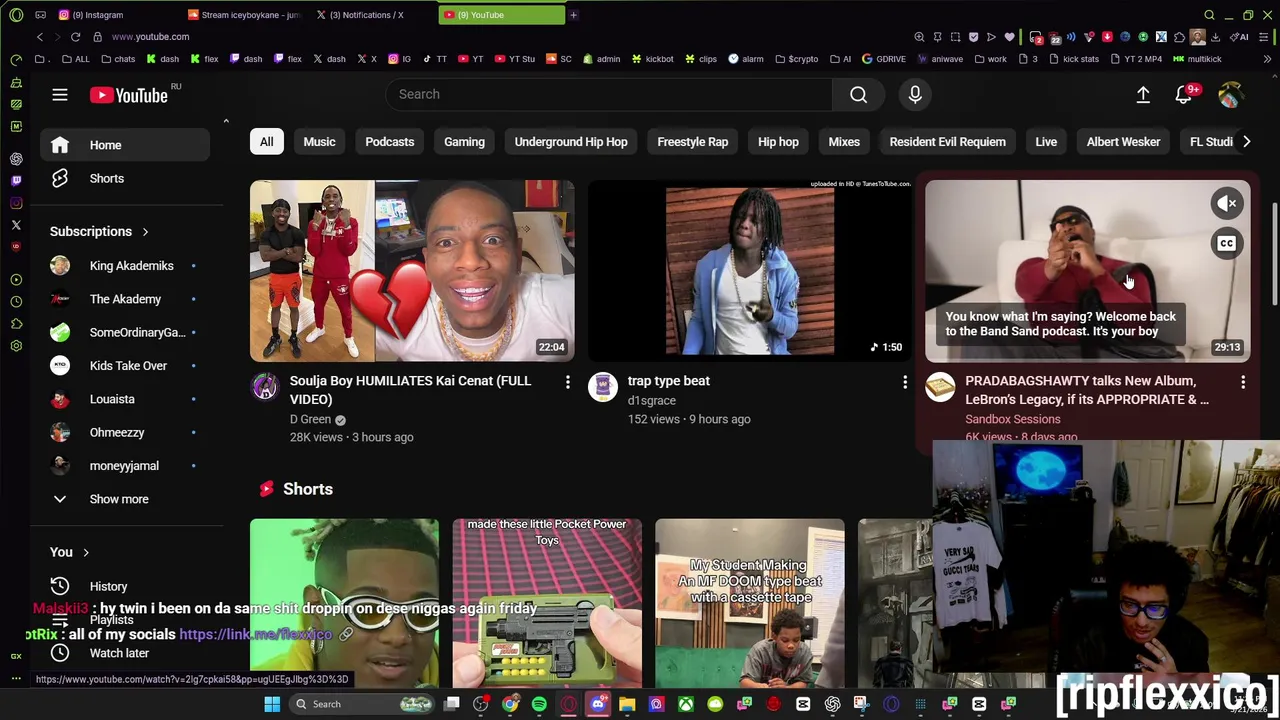The width and height of the screenshot is (1280, 720).
Task: Select the Live chip
Action: (x=1046, y=142)
